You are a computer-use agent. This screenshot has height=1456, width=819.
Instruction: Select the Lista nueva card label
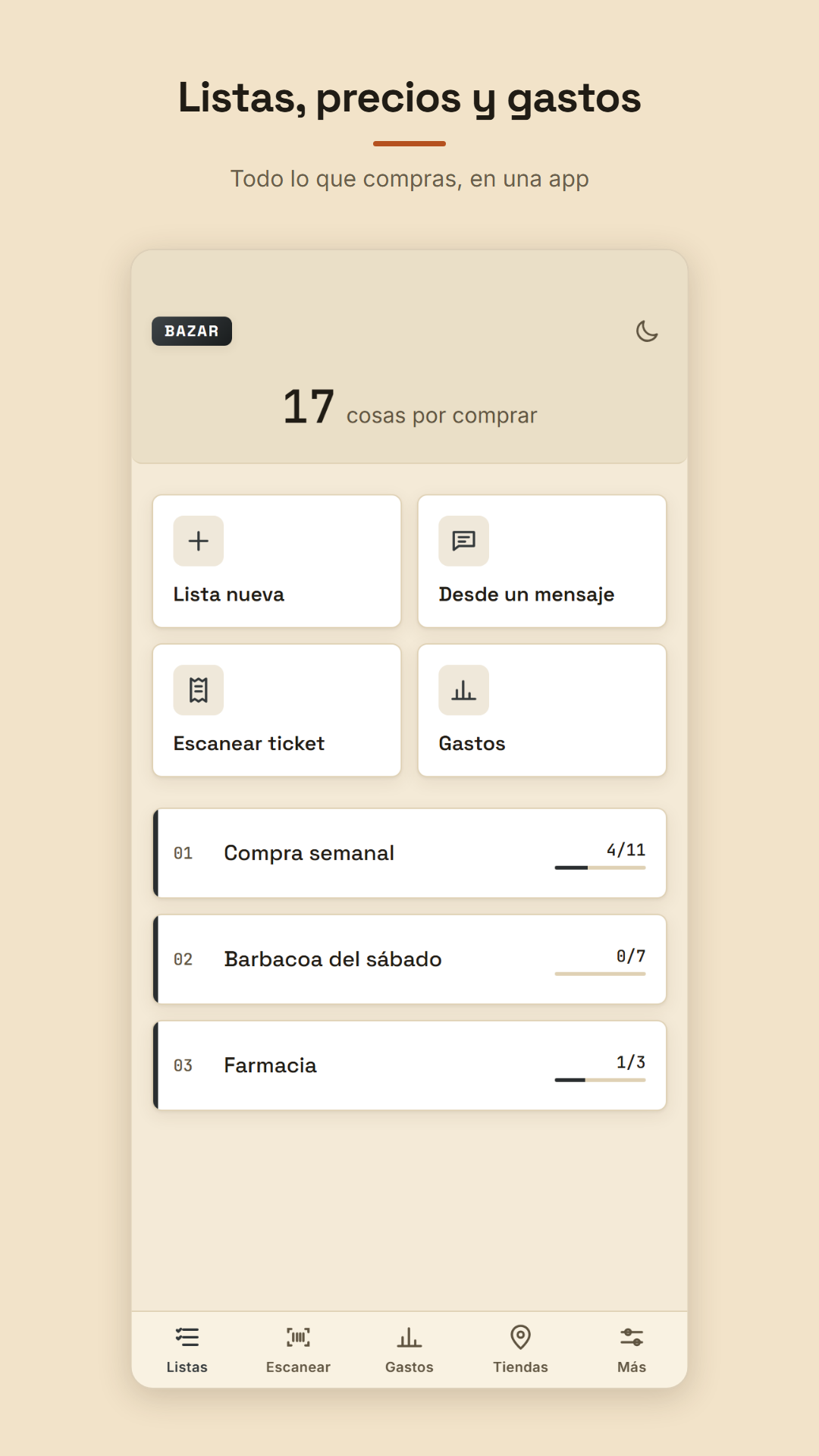[229, 595]
